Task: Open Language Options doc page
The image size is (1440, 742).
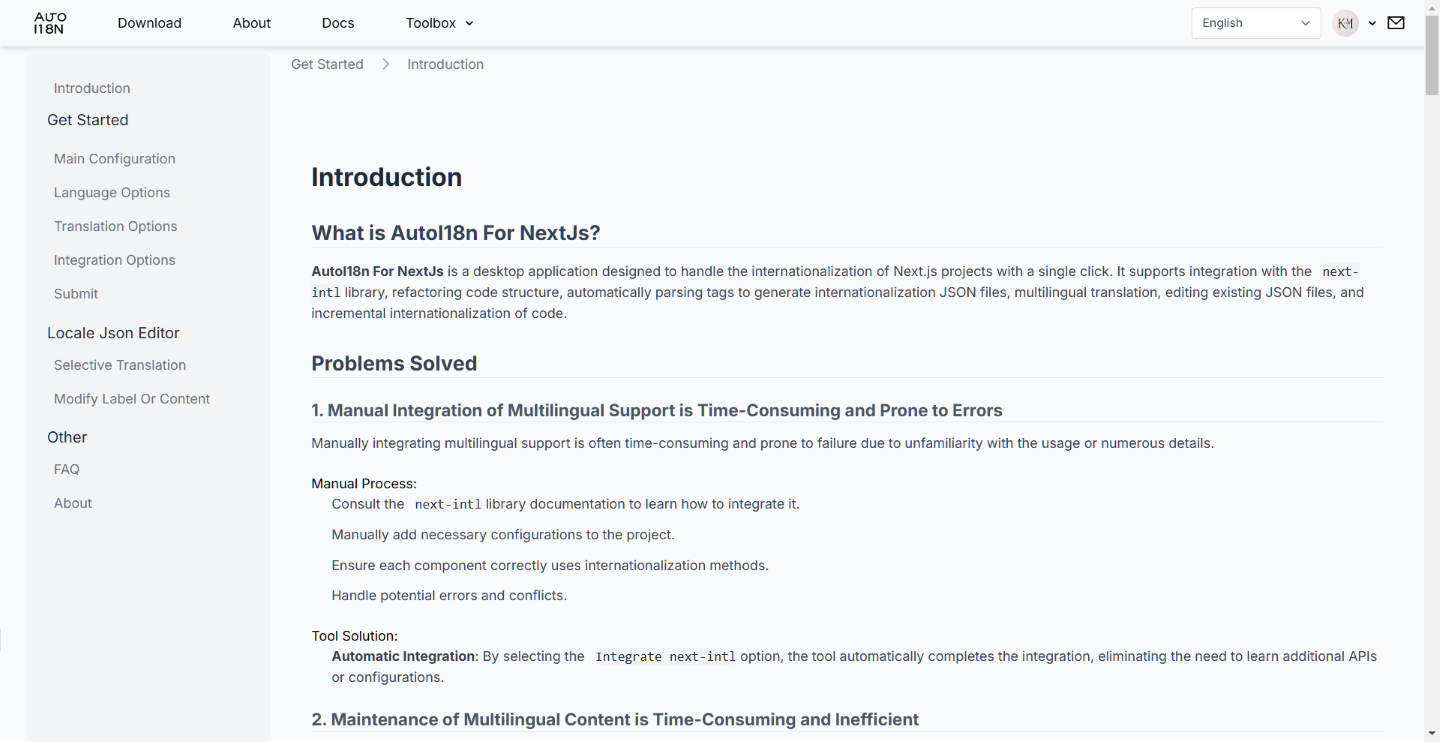Action: [x=112, y=193]
